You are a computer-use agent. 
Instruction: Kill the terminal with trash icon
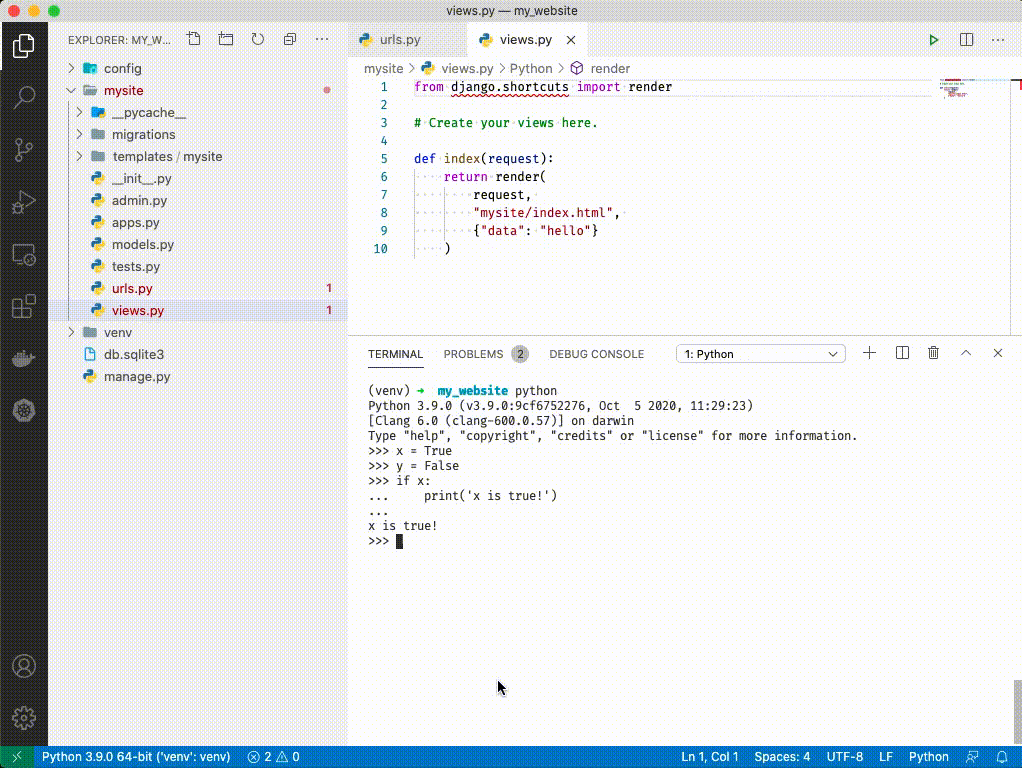(x=933, y=353)
